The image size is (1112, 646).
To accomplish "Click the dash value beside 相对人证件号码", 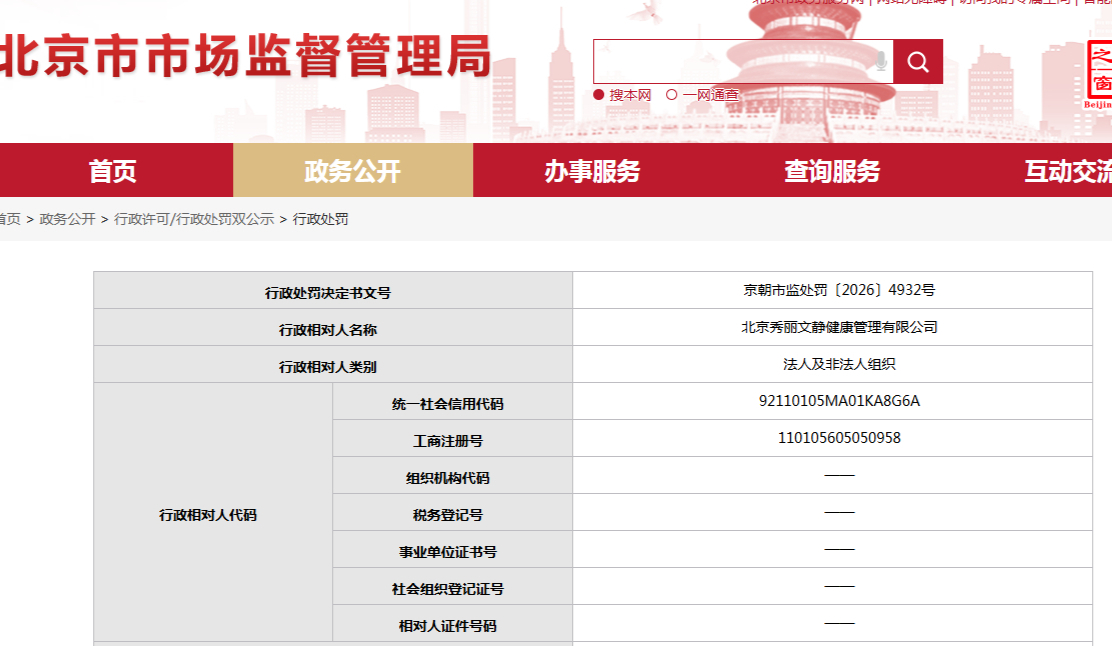I will coord(839,623).
